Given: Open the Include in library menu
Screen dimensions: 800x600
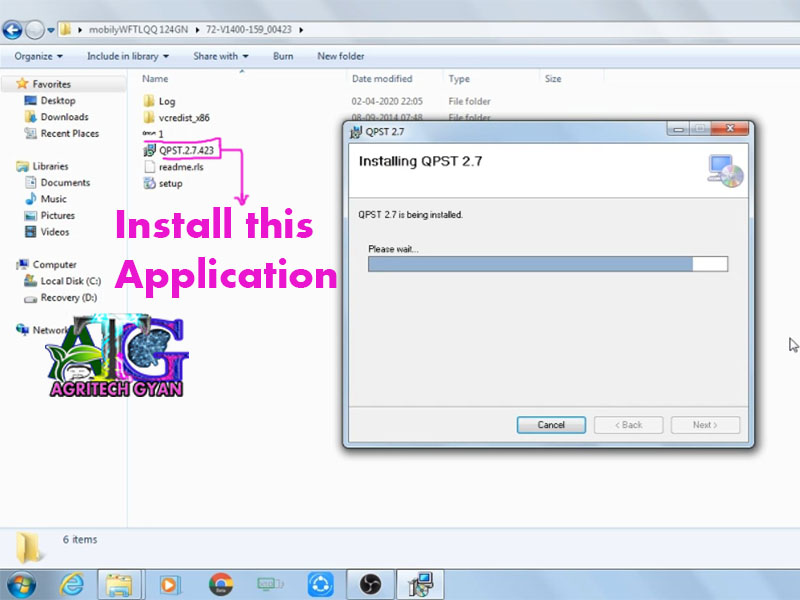Looking at the screenshot, I should (x=128, y=56).
